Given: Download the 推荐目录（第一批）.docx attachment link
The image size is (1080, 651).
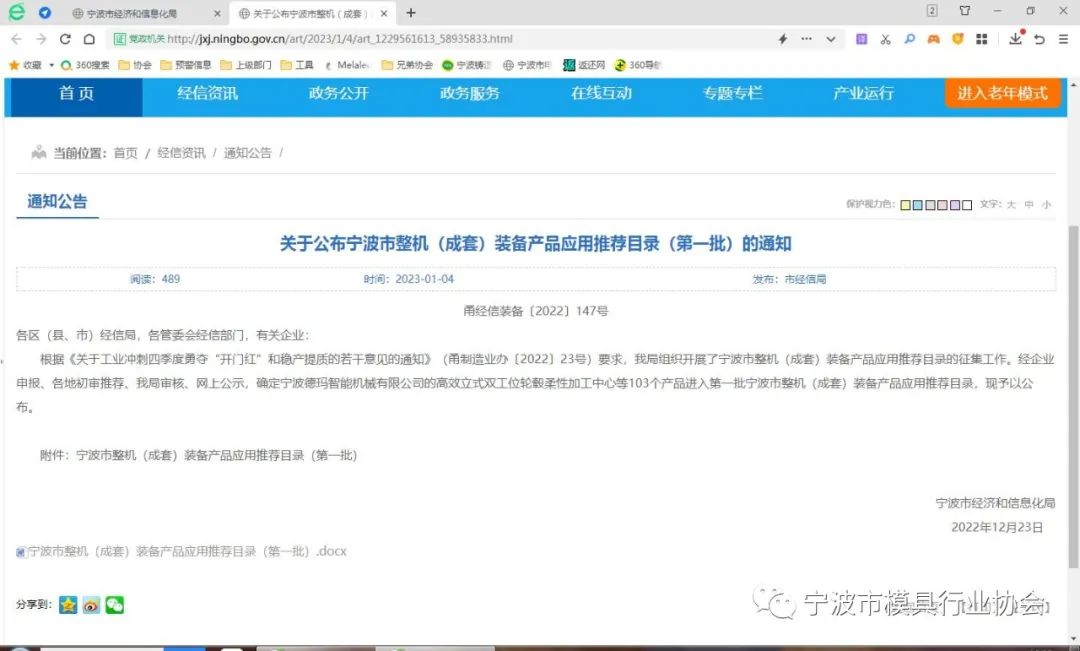Looking at the screenshot, I should tap(180, 551).
